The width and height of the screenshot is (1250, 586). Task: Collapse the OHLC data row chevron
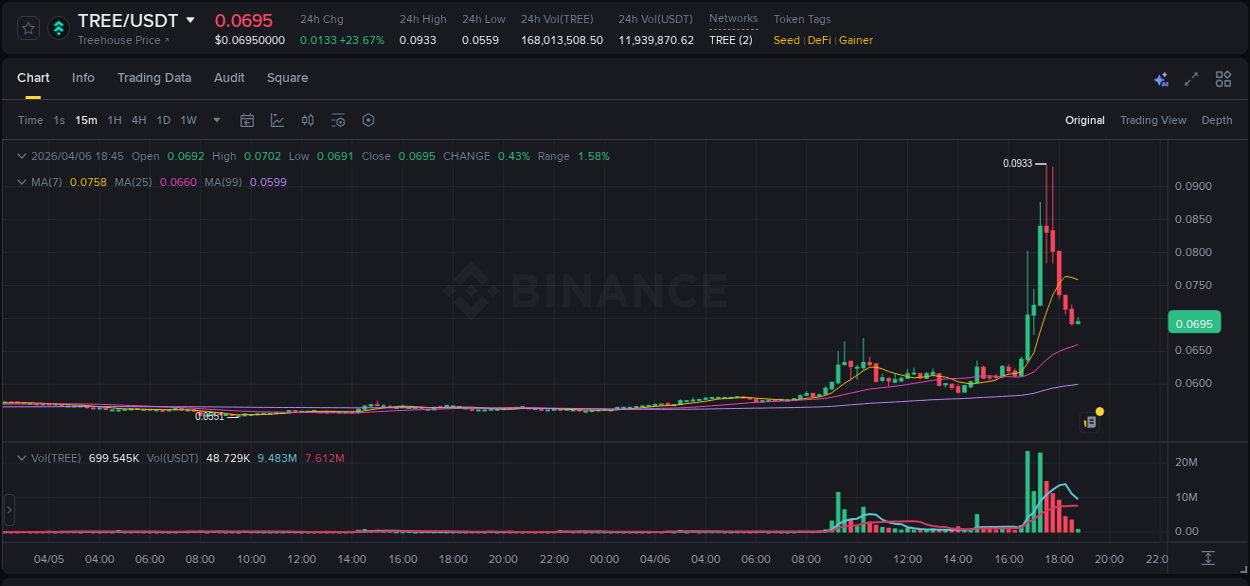pos(22,156)
